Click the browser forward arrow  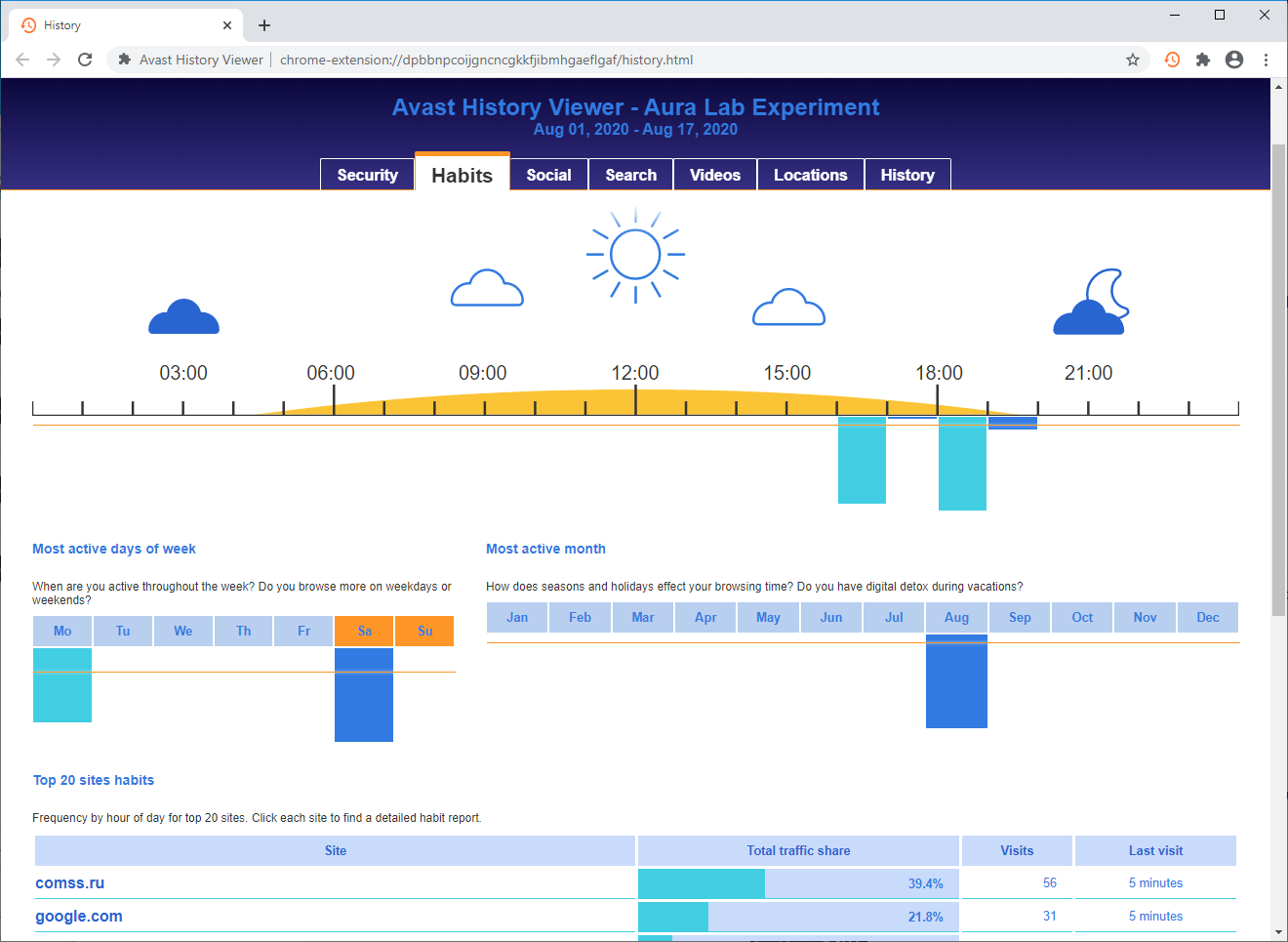coord(54,60)
